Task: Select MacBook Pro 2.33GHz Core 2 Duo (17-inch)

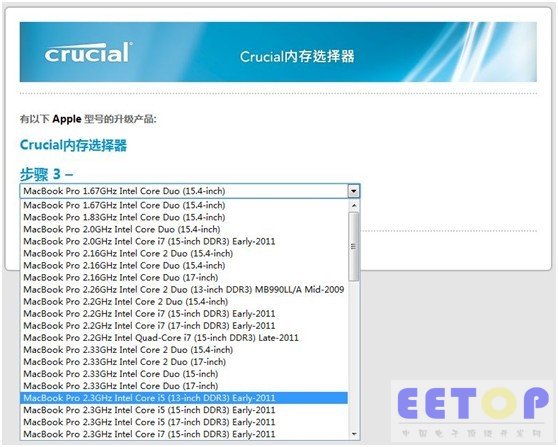Action: pyautogui.click(x=184, y=362)
